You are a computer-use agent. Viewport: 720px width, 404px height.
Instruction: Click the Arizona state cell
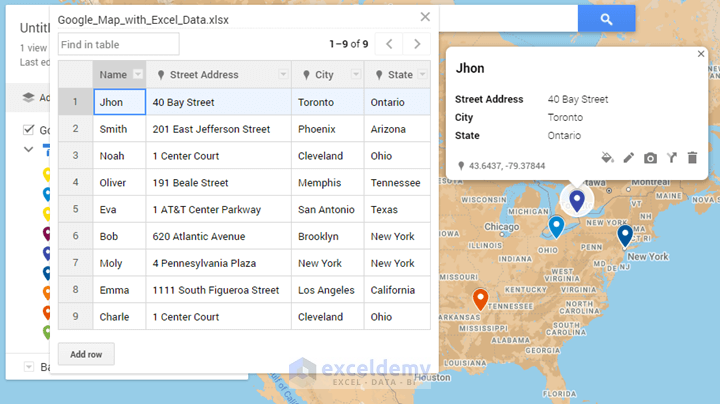point(397,129)
